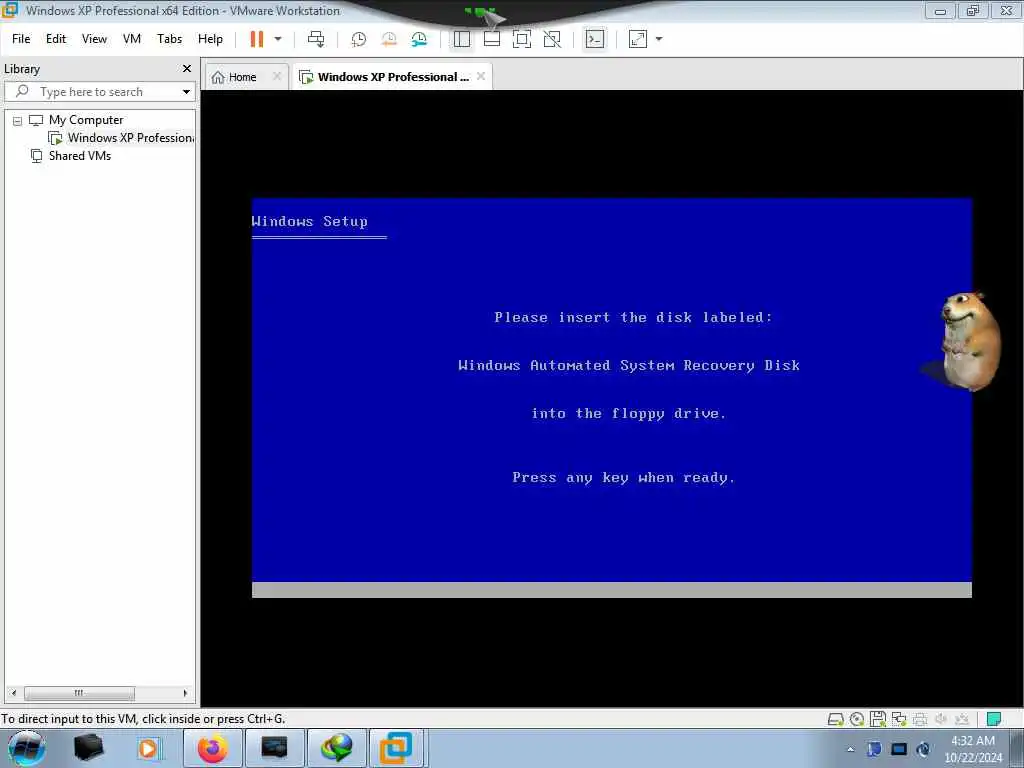The height and width of the screenshot is (768, 1024).
Task: Click the printer device status icon
Action: [x=920, y=720]
